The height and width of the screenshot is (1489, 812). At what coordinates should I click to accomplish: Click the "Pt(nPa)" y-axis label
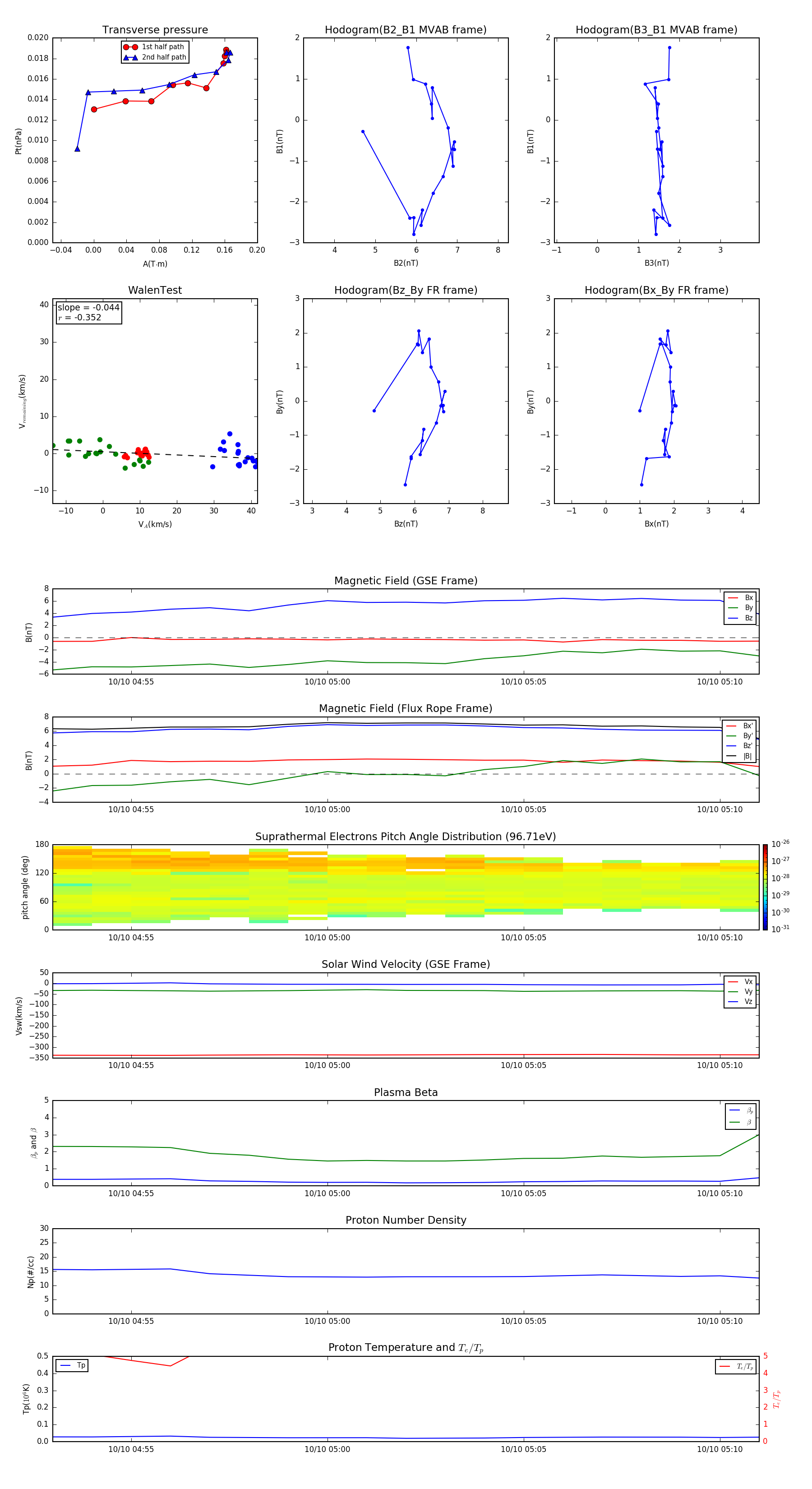click(x=18, y=141)
